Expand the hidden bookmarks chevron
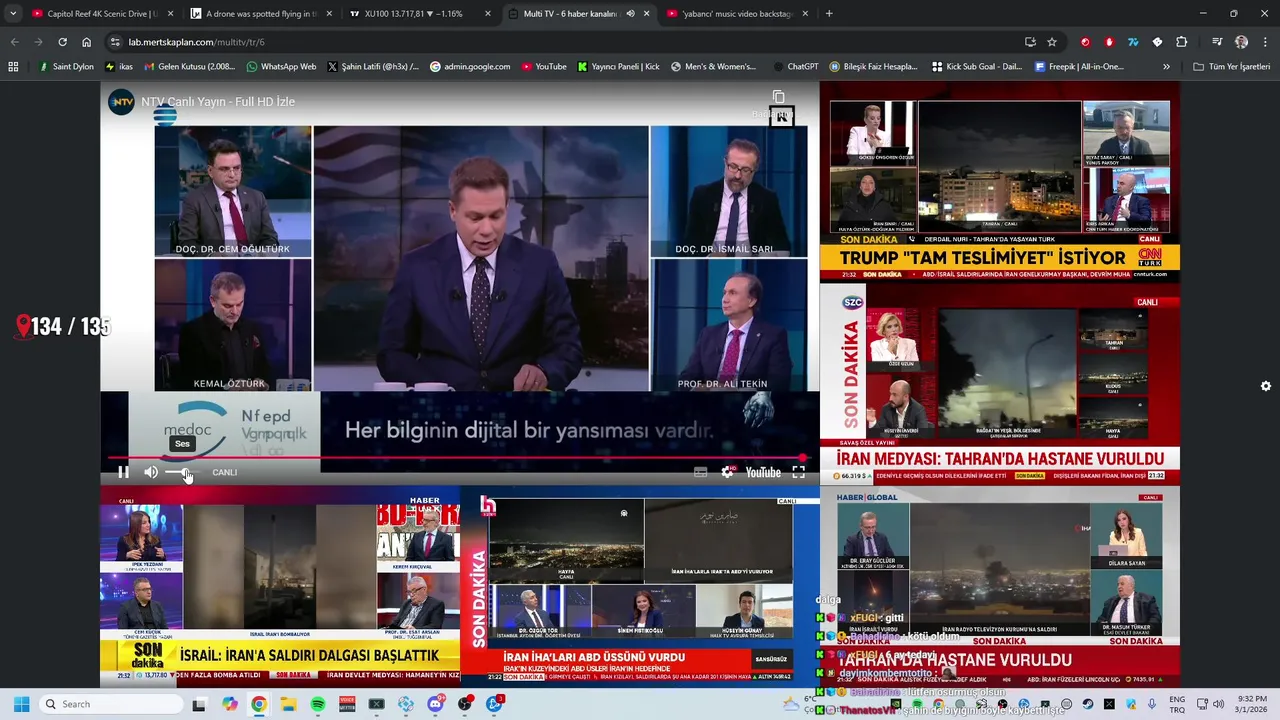This screenshot has height=720, width=1280. point(1166,67)
